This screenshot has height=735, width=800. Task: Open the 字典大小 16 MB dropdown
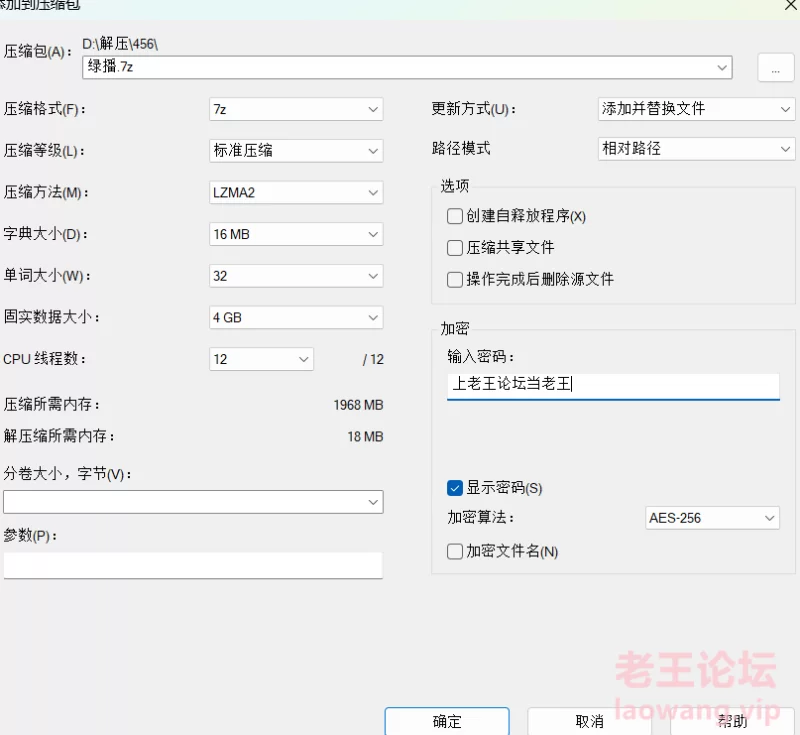click(x=296, y=234)
